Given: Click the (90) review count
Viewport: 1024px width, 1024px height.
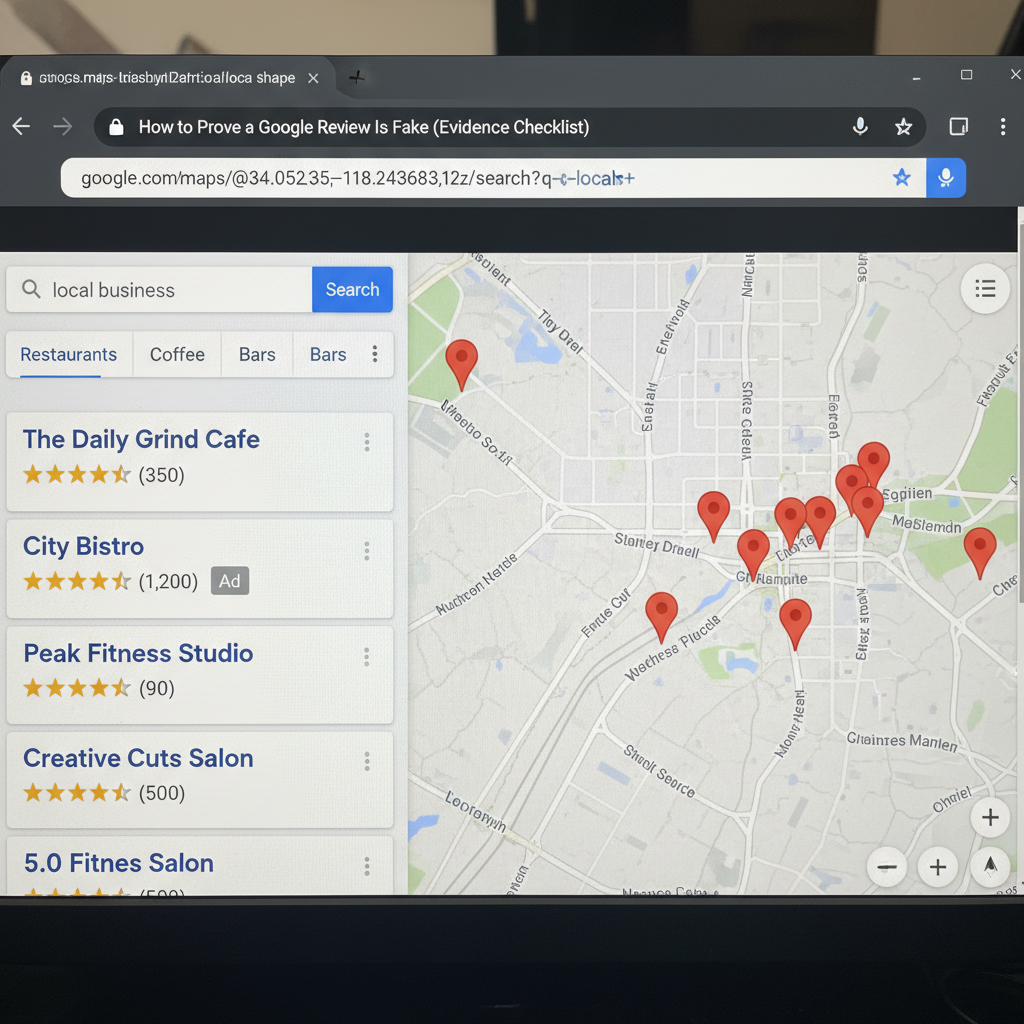Looking at the screenshot, I should 157,688.
